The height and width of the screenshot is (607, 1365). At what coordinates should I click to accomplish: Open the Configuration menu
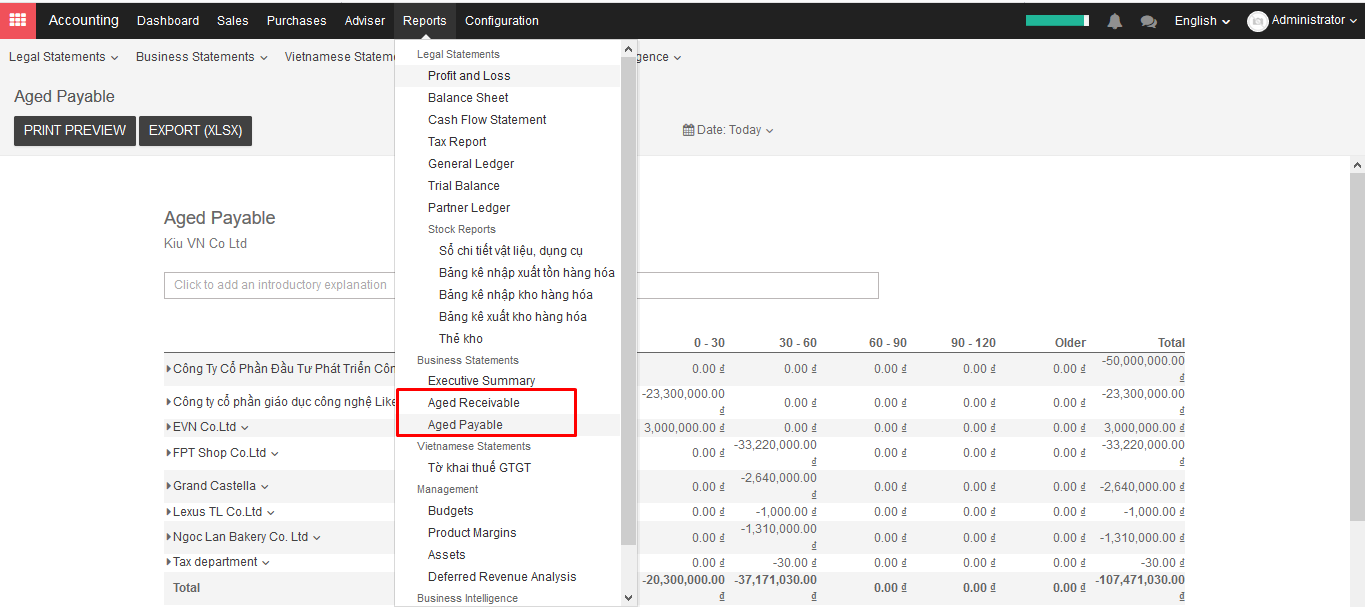502,20
